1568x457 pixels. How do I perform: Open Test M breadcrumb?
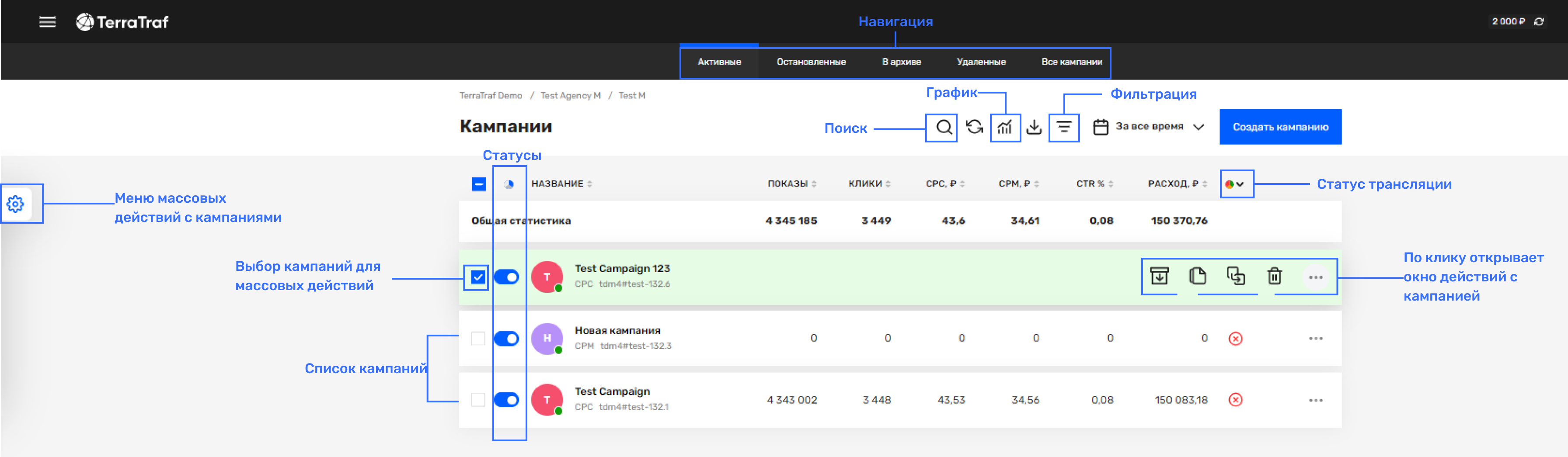coord(632,96)
